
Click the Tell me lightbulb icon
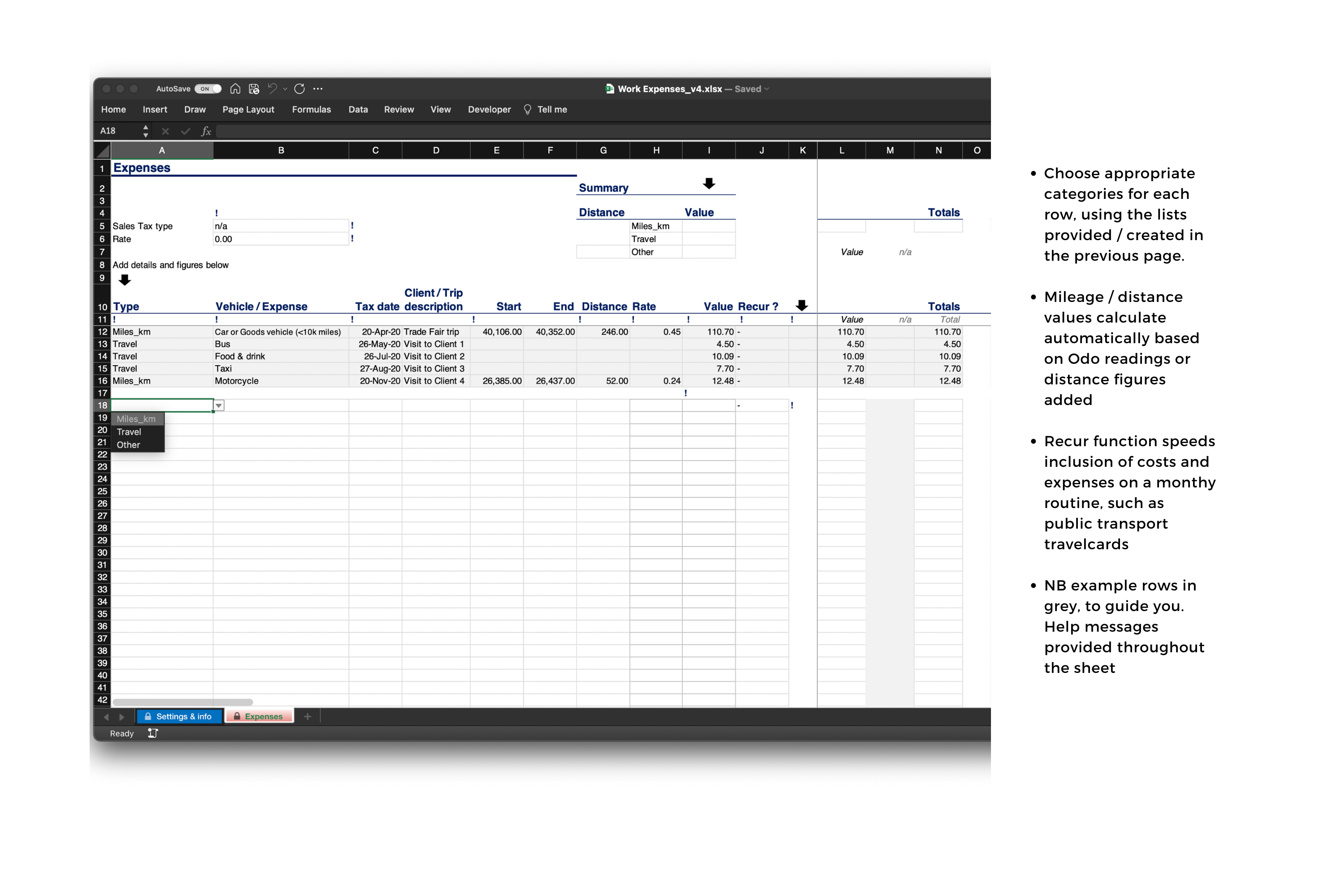tap(529, 109)
